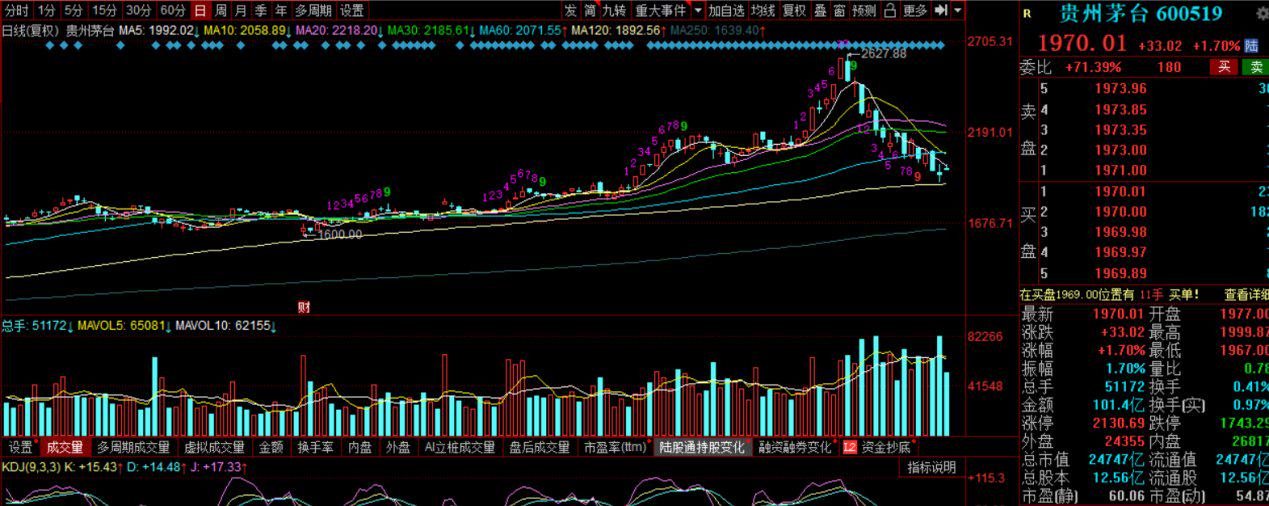
Task: Select the 15分 period
Action: tap(106, 10)
